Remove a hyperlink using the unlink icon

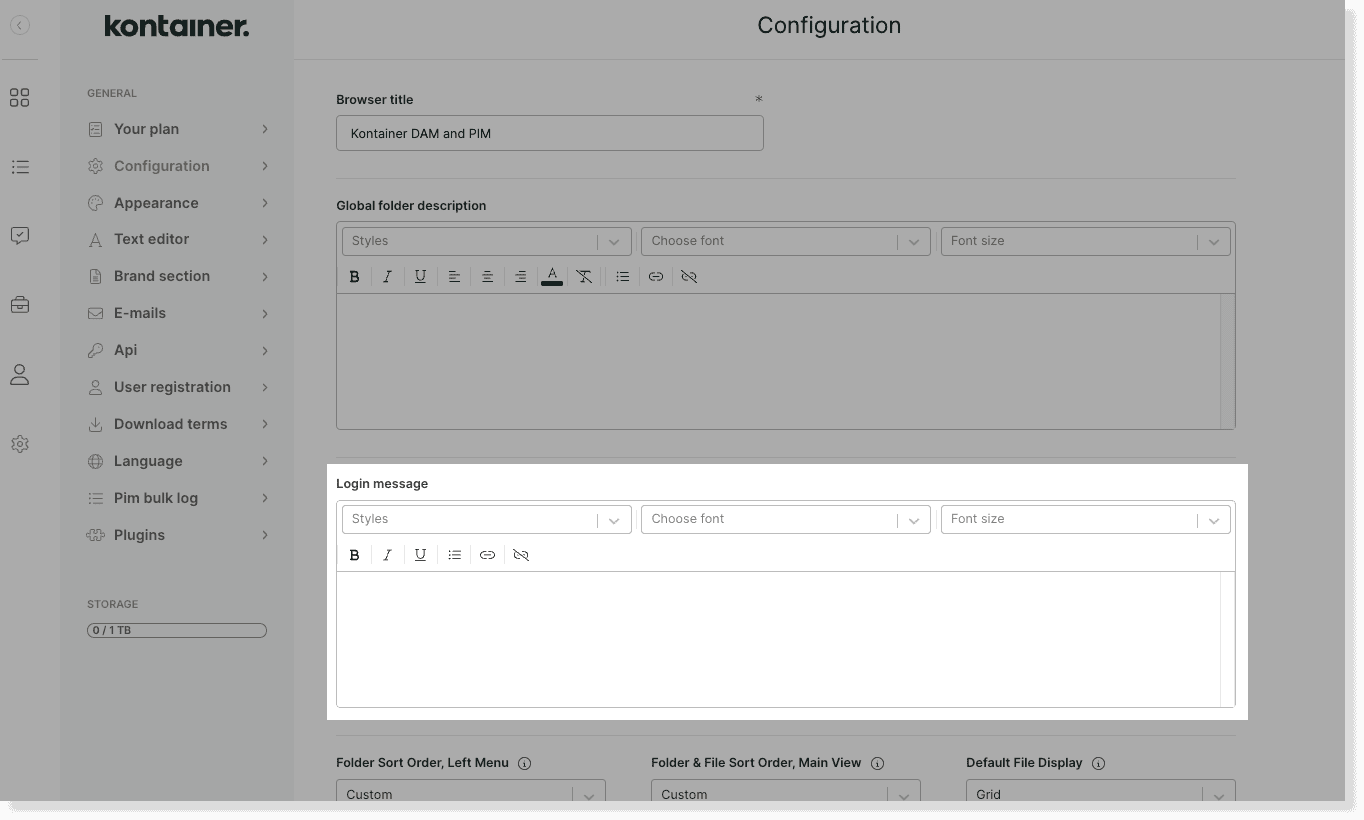[x=521, y=555]
